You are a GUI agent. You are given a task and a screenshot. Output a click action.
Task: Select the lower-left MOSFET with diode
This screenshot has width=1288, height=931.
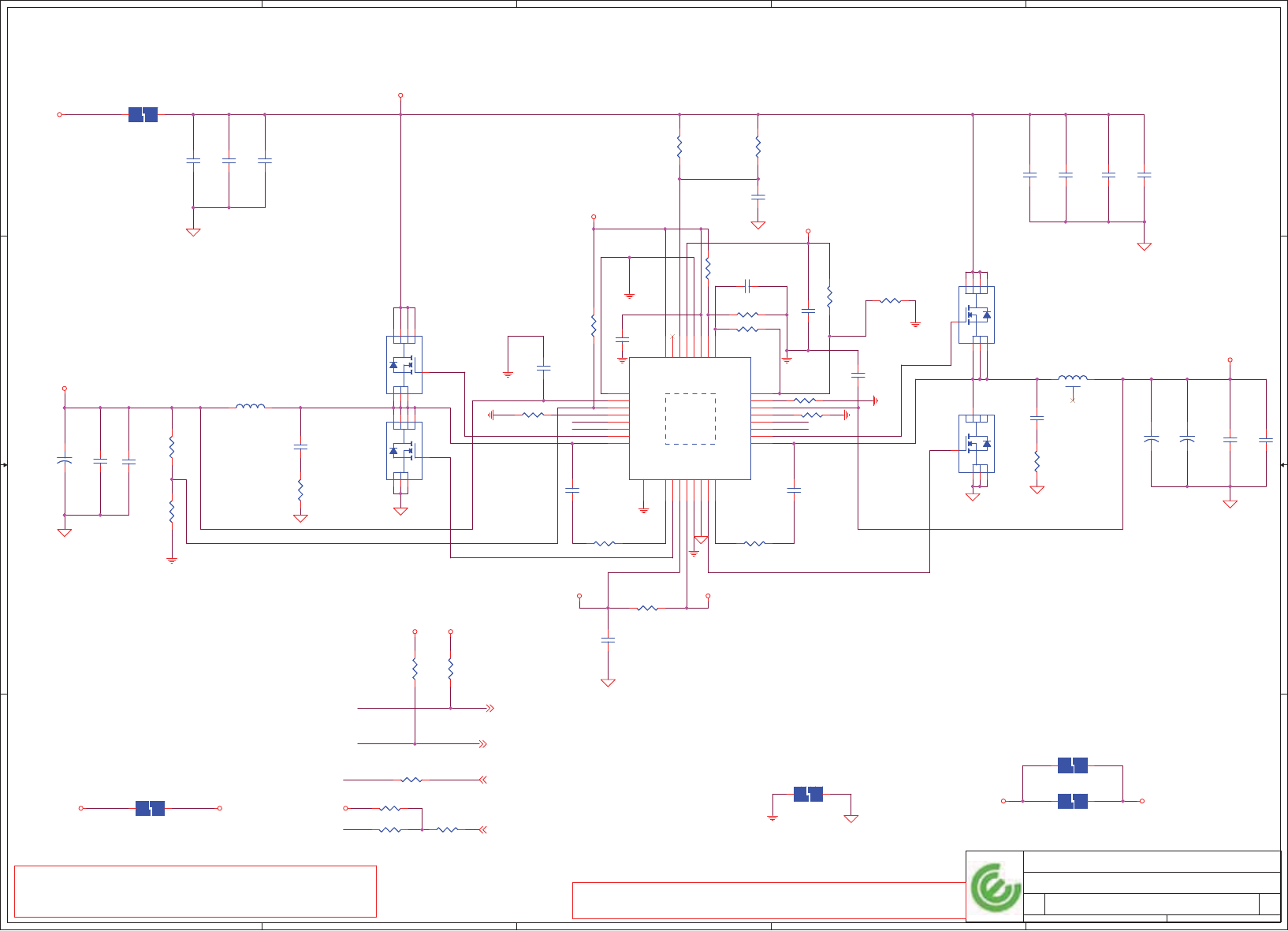click(x=404, y=451)
